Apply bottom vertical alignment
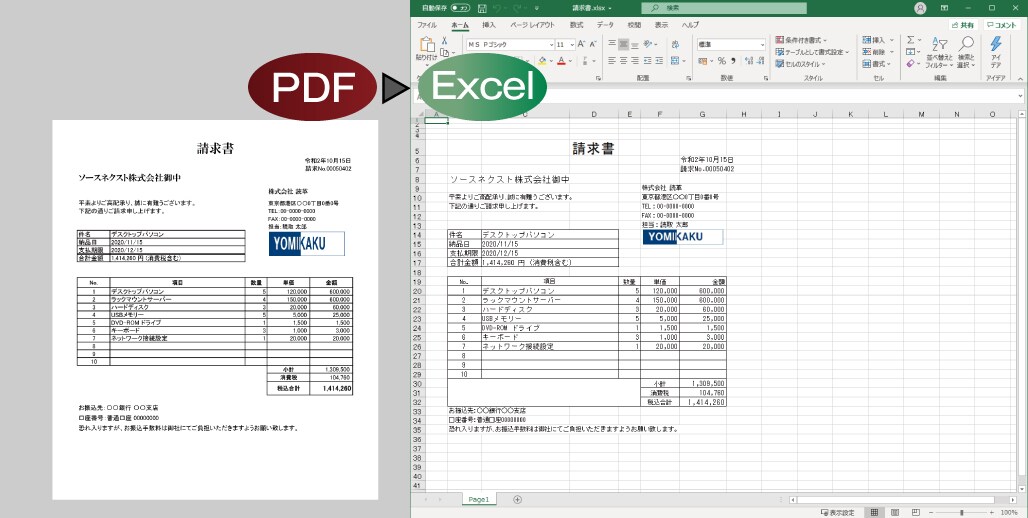Screen dimensions: 1028x518 [635, 44]
